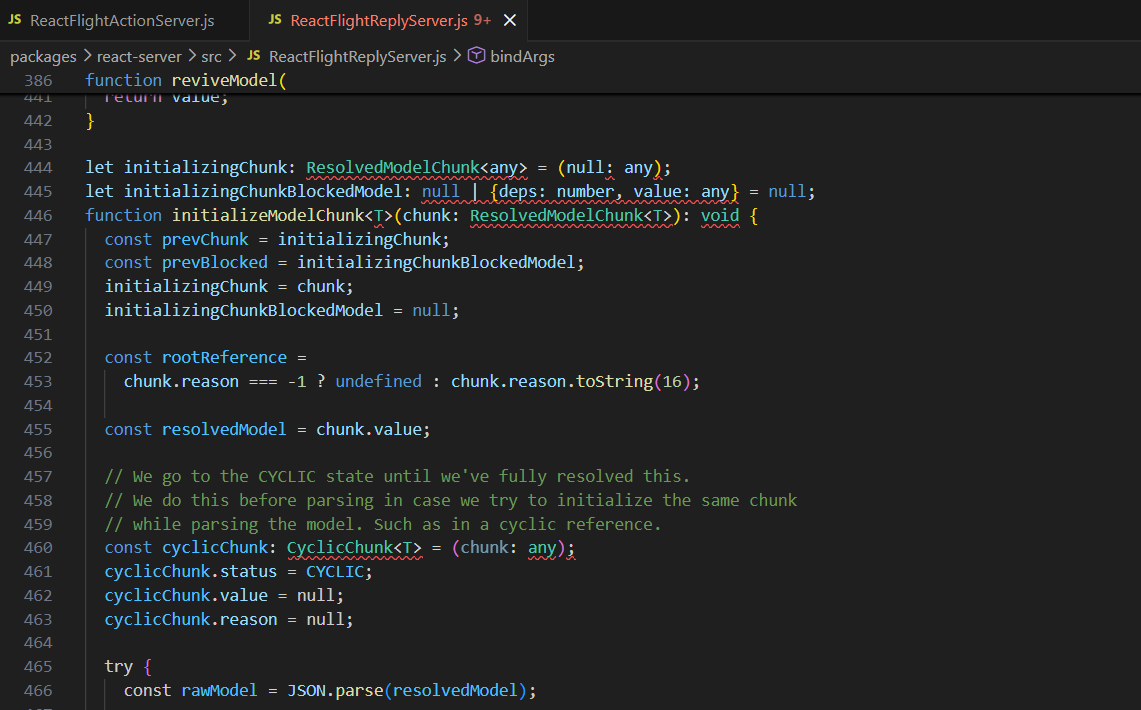Click the 9+ problems badge on tab
The width and height of the screenshot is (1141, 710).
[x=482, y=20]
